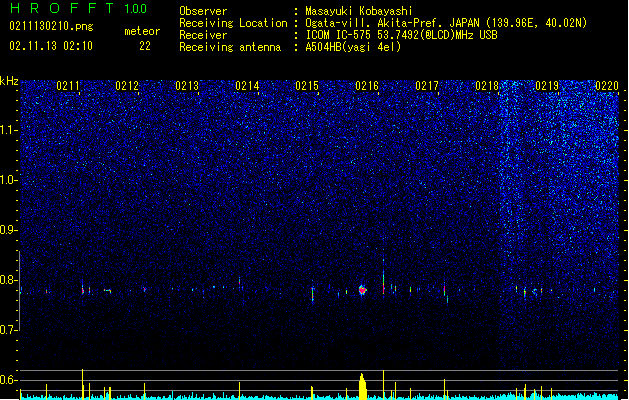Click the 0215 time marker
Image resolution: width=629 pixels, height=400 pixels.
click(307, 86)
